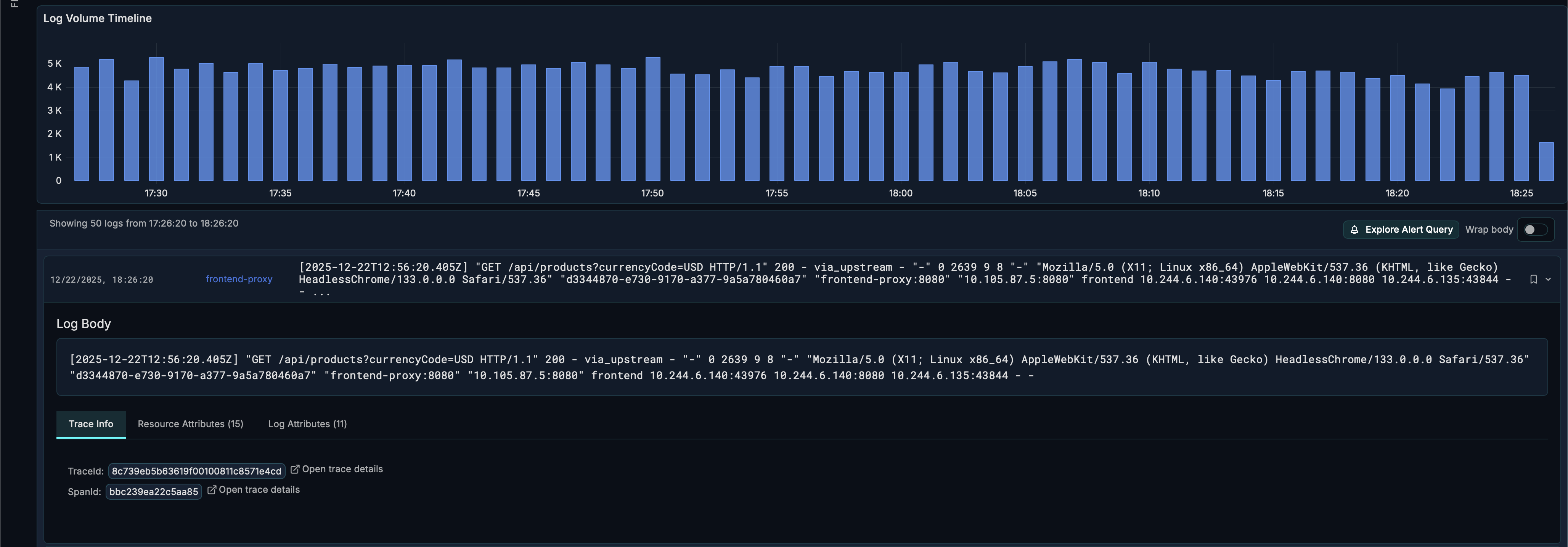Click the SpanId value bbc239ea22c5aa85

pos(153,492)
